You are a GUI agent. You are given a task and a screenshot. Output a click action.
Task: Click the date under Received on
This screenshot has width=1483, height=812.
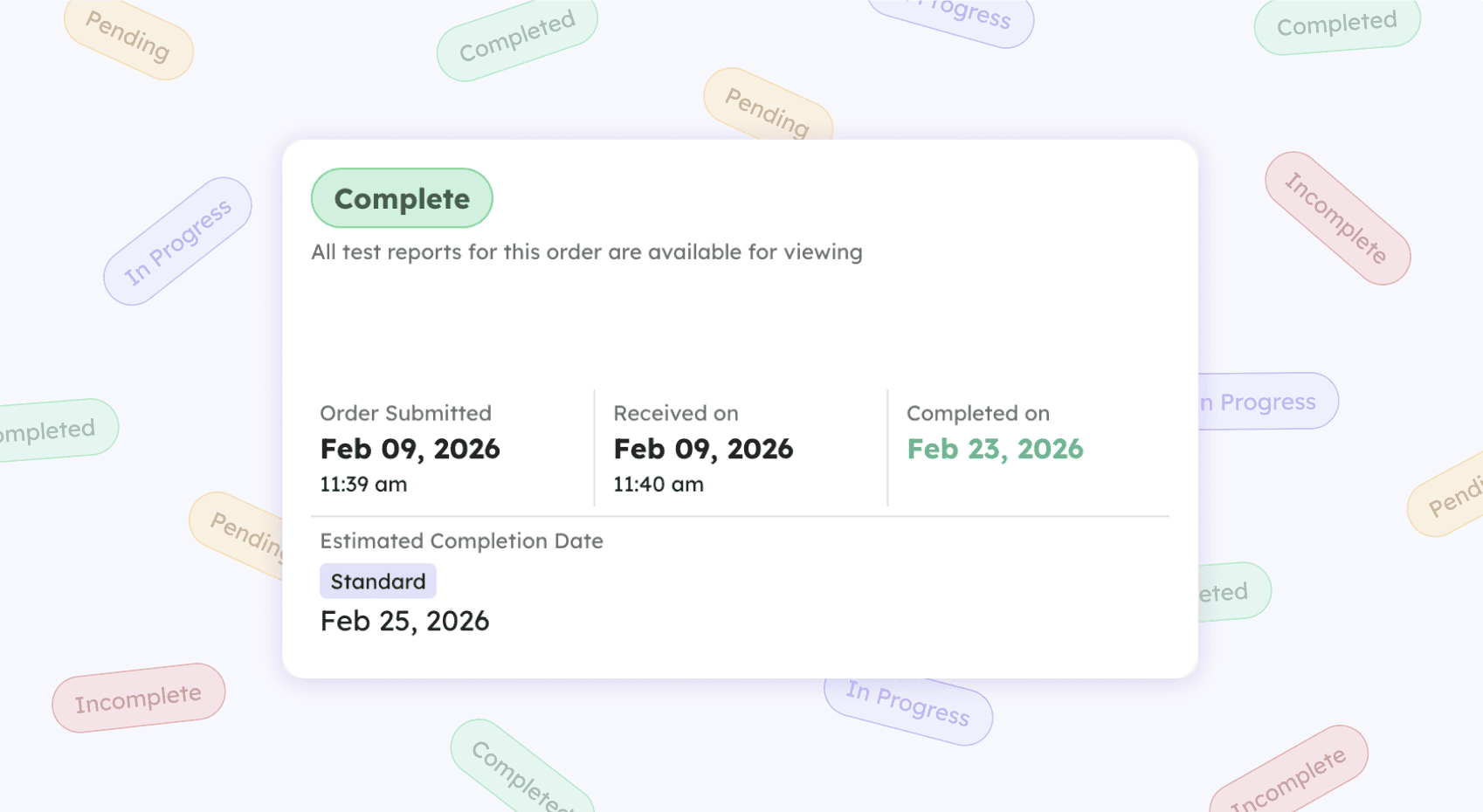703,449
